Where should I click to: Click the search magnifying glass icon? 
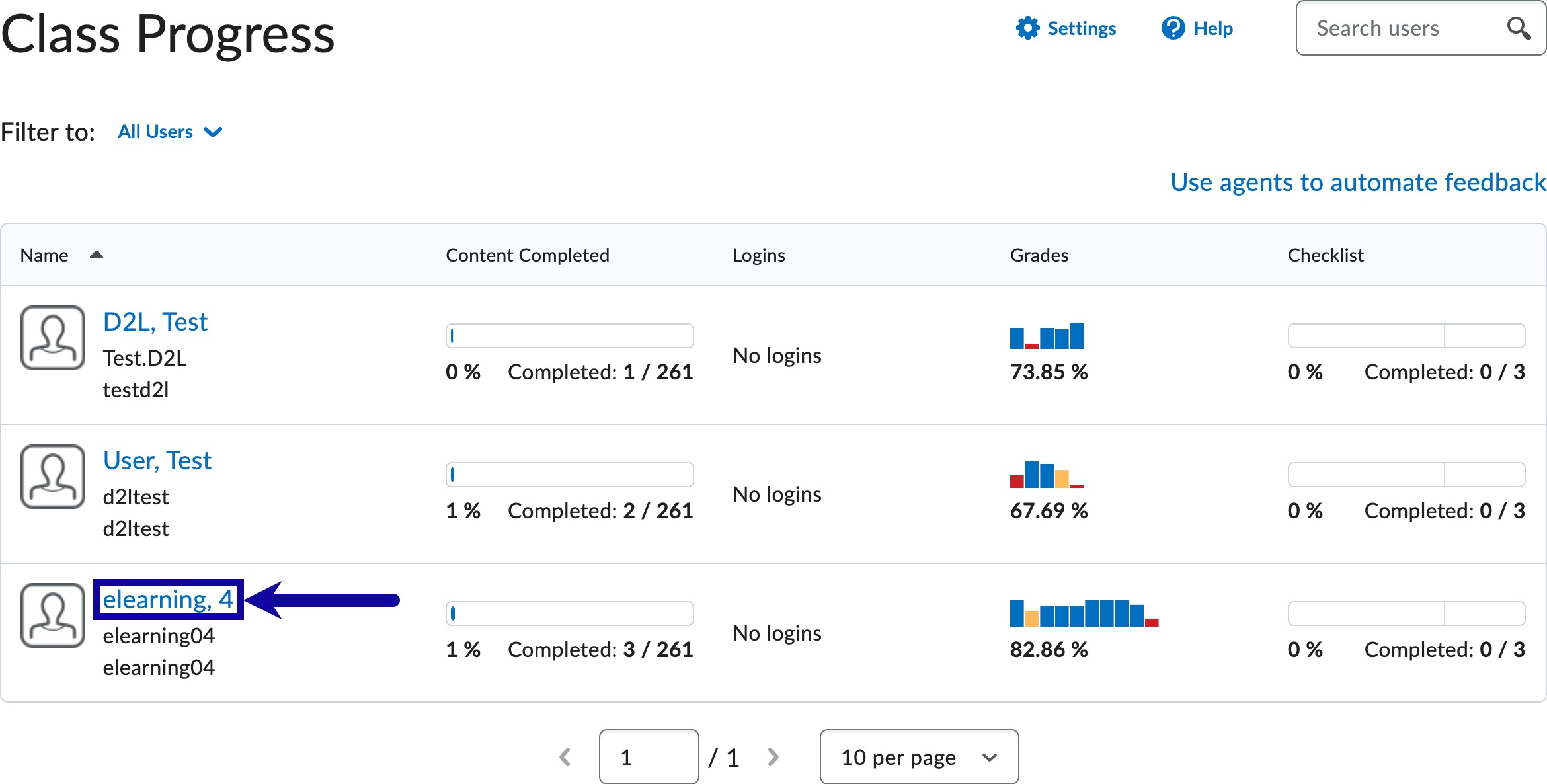[1518, 28]
